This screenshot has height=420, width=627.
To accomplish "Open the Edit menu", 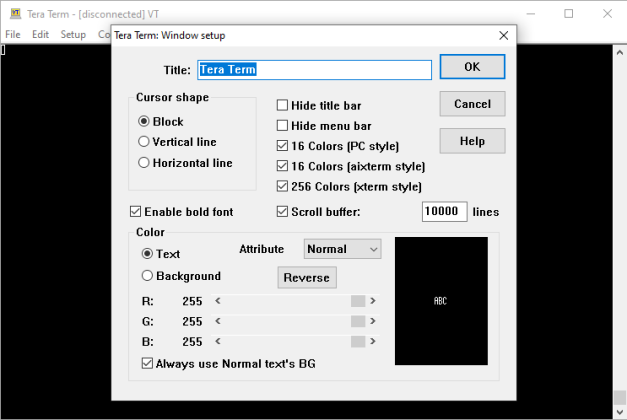I will 40,34.
